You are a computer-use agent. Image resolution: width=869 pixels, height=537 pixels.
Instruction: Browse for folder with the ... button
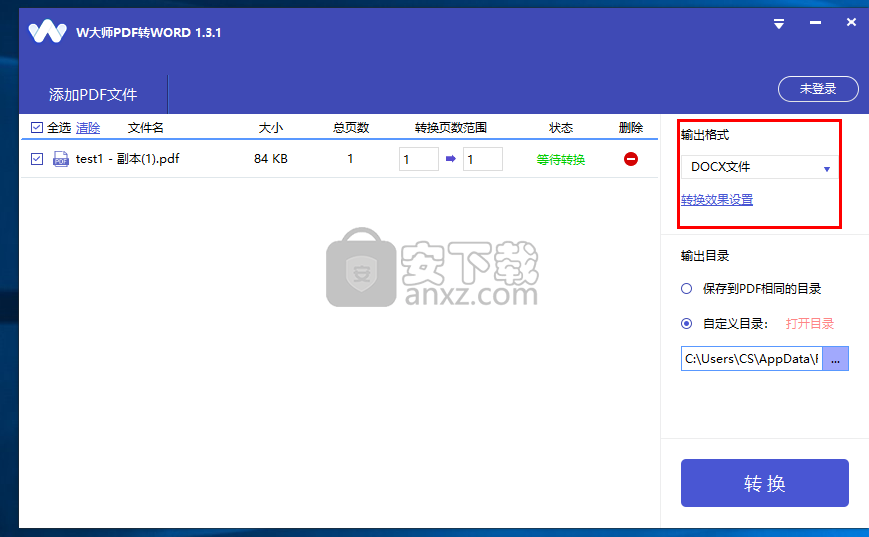pyautogui.click(x=836, y=359)
